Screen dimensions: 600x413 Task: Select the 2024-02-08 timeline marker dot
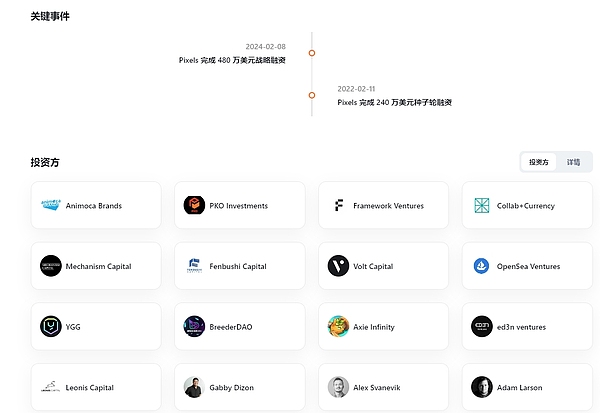312,53
